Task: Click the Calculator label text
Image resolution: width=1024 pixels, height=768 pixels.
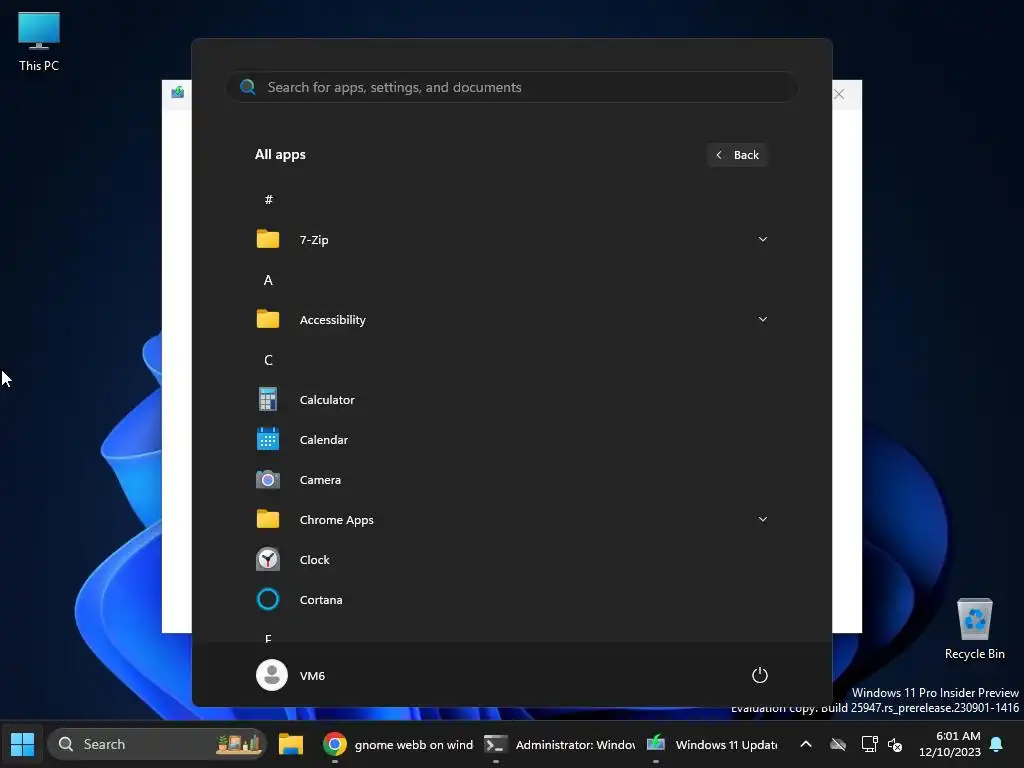Action: (x=327, y=400)
